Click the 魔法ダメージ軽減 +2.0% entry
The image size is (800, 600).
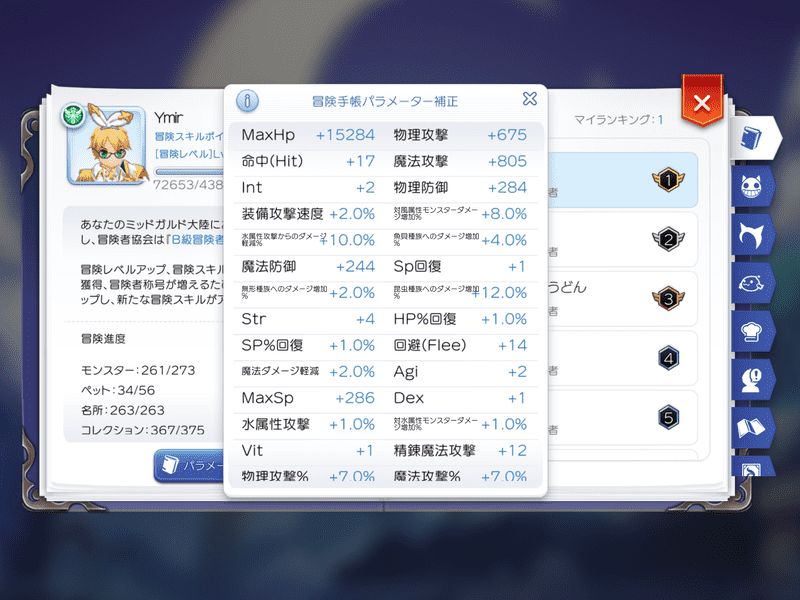click(308, 372)
